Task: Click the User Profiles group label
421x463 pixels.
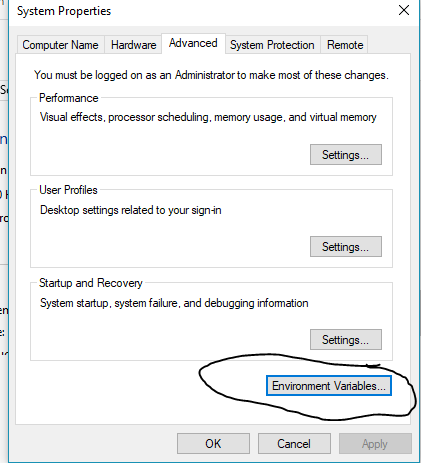Action: [x=68, y=190]
